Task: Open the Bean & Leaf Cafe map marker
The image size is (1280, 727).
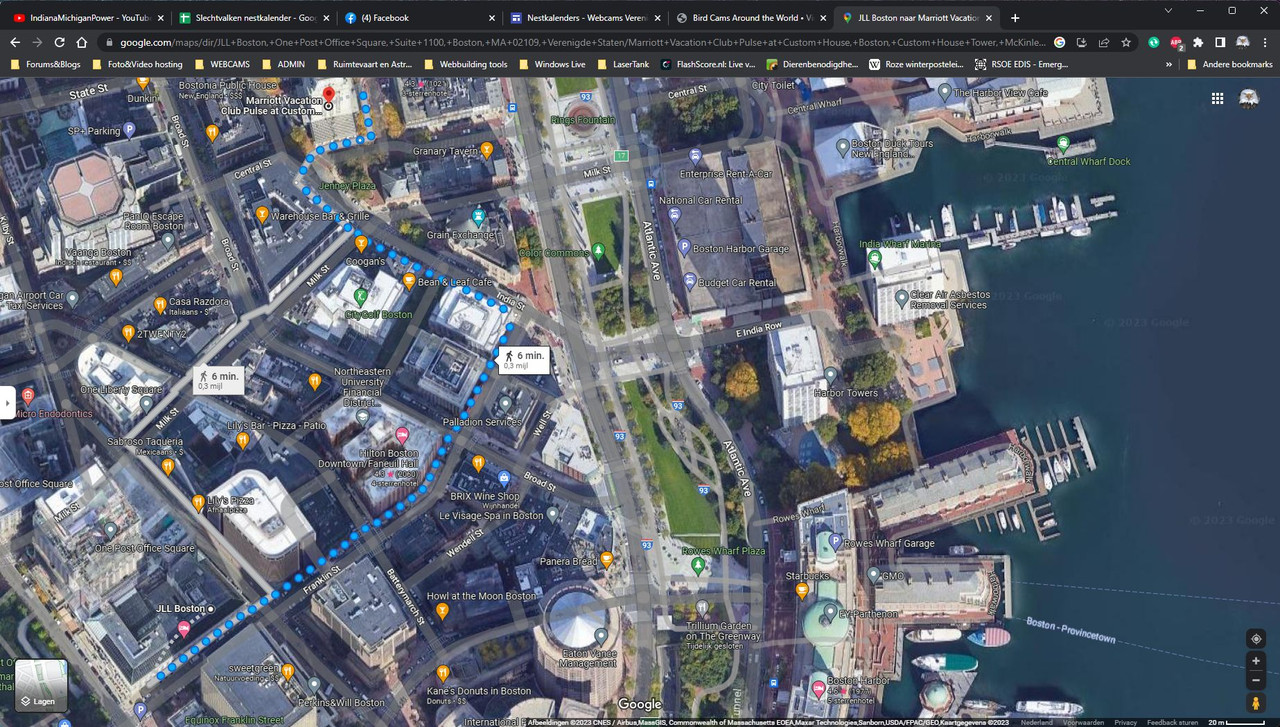Action: (x=409, y=282)
